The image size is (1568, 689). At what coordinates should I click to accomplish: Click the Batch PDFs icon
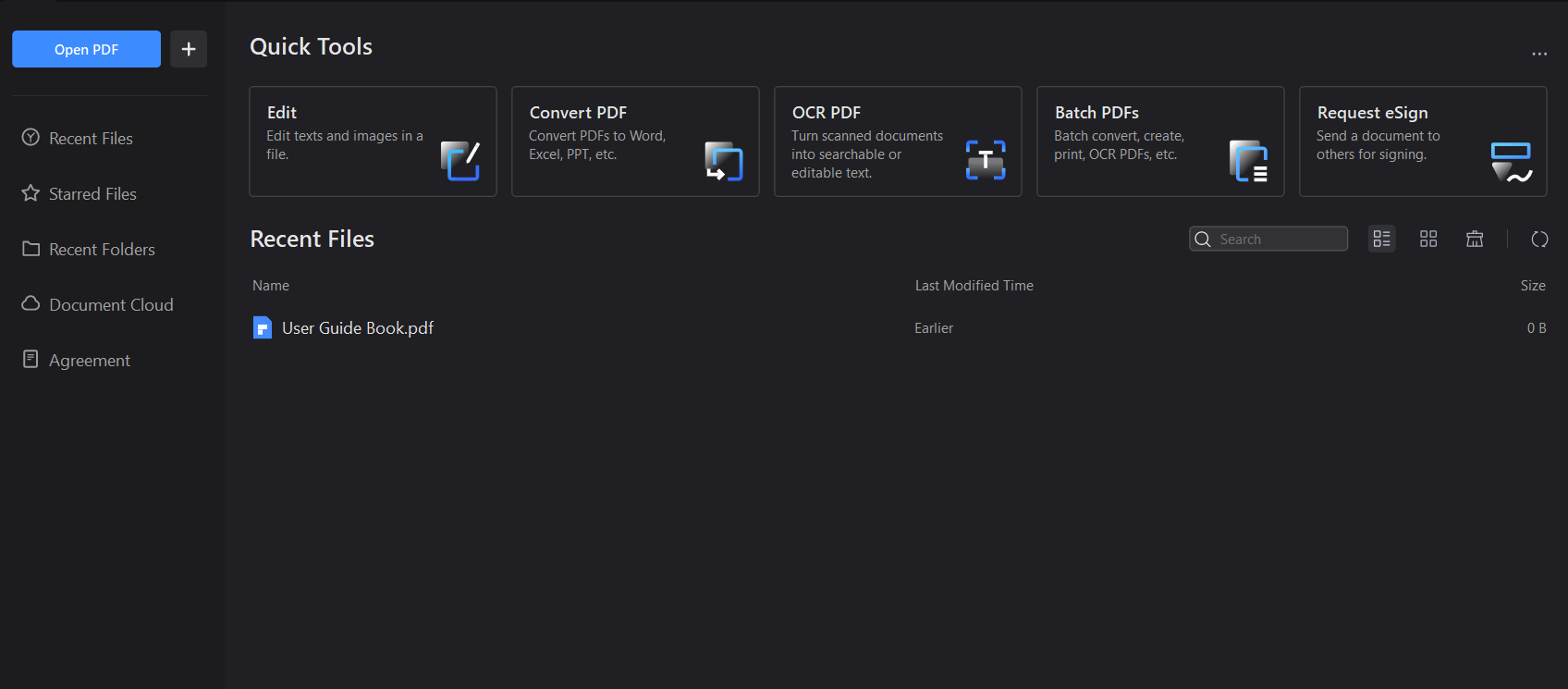pos(1248,161)
